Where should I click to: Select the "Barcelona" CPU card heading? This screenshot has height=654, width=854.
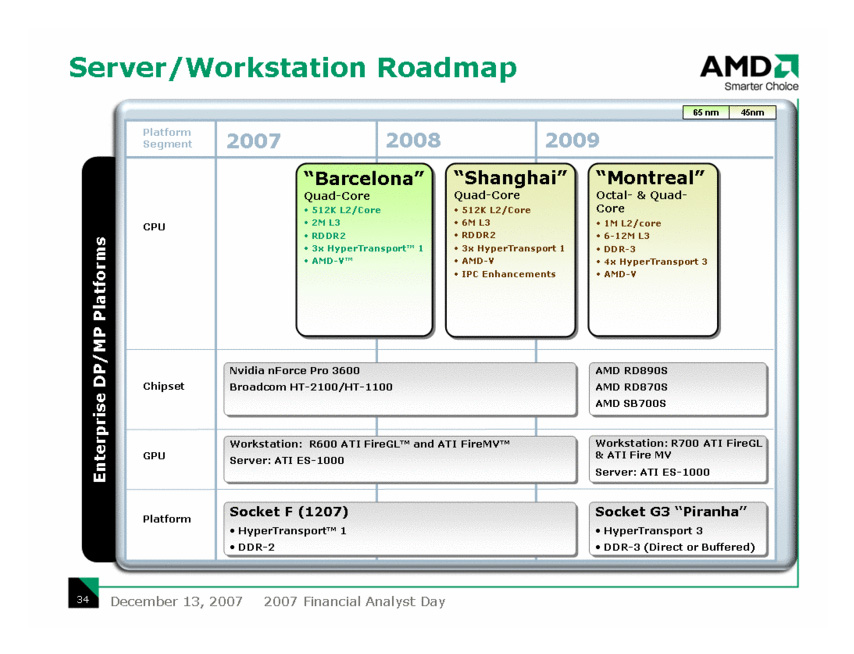click(x=364, y=178)
